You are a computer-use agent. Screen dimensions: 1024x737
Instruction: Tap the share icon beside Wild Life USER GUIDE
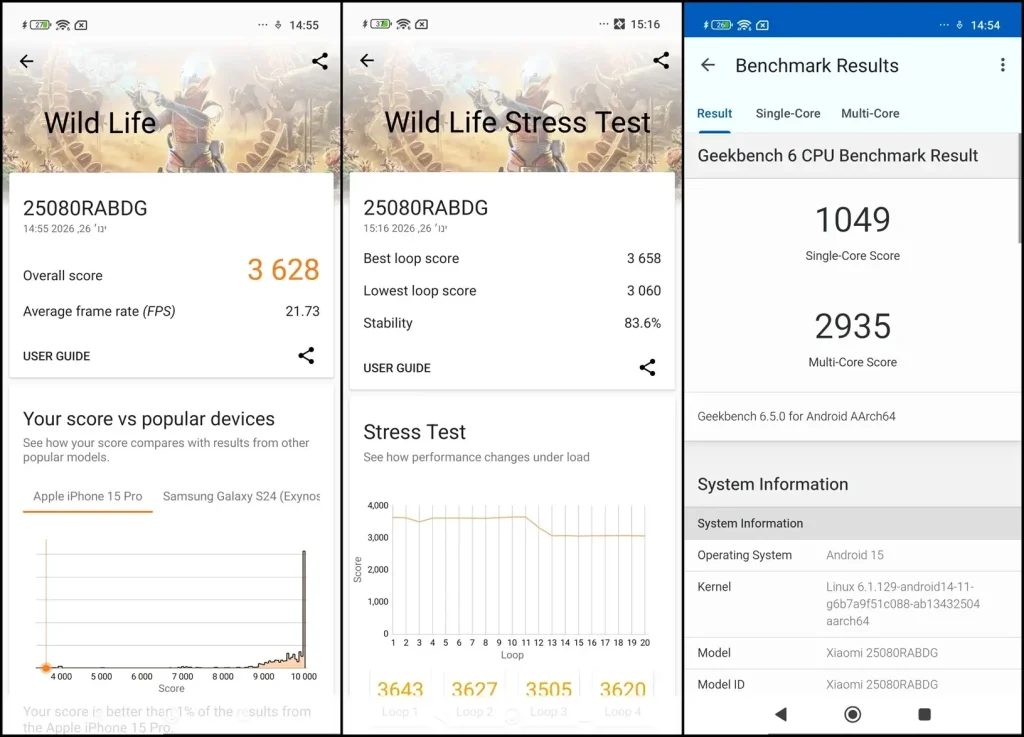tap(306, 355)
